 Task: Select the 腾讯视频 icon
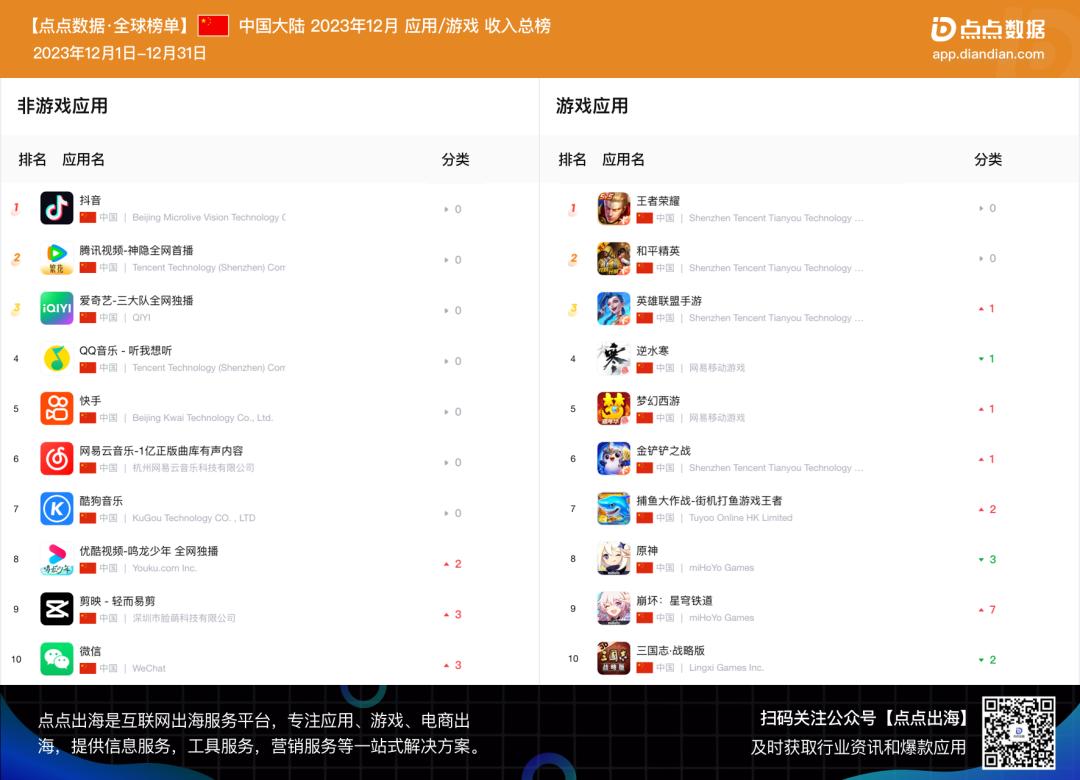coord(57,259)
